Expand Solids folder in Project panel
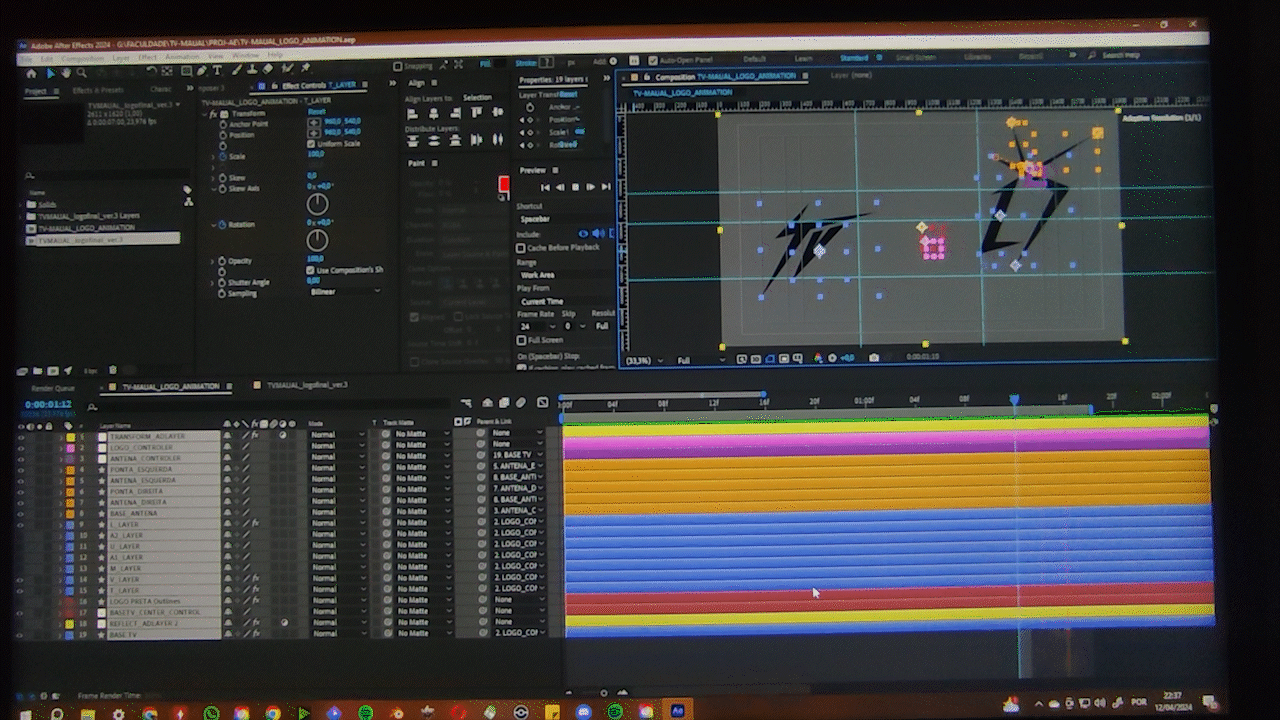This screenshot has width=1280, height=720. (21, 205)
